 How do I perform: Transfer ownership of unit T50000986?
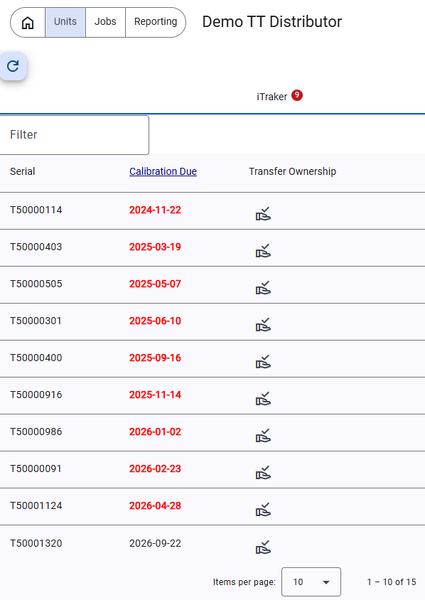[263, 435]
